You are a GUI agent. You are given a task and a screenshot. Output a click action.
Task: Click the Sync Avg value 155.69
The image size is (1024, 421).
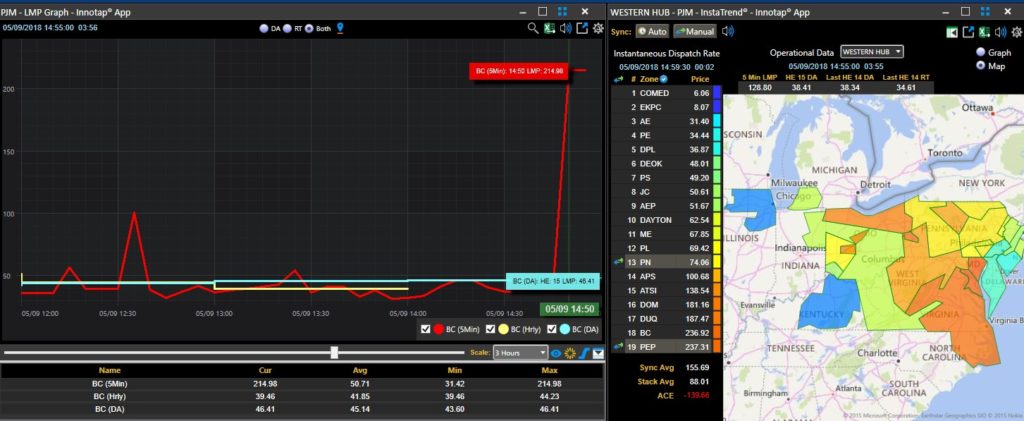pyautogui.click(x=697, y=367)
